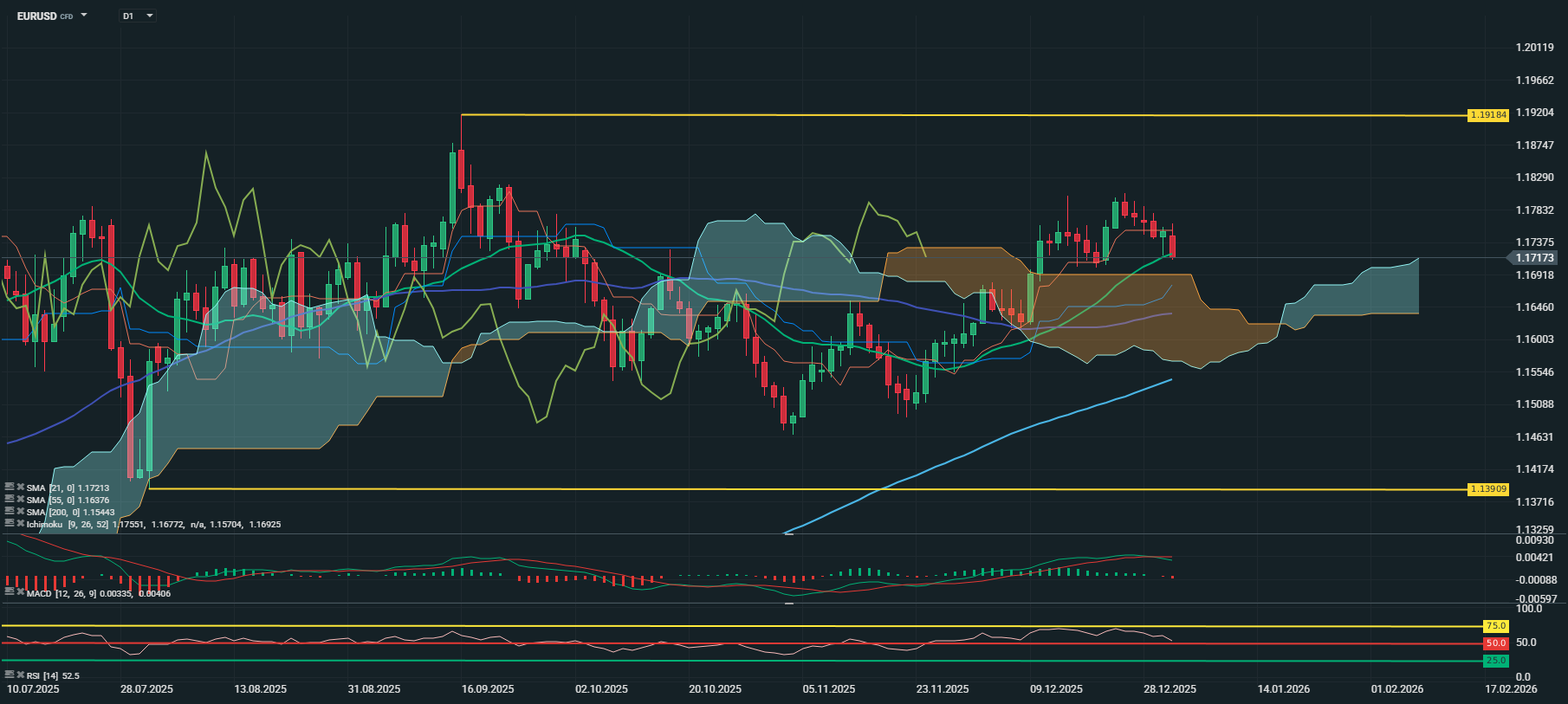
Task: Open RSI indicator settings icon
Action: click(10, 675)
